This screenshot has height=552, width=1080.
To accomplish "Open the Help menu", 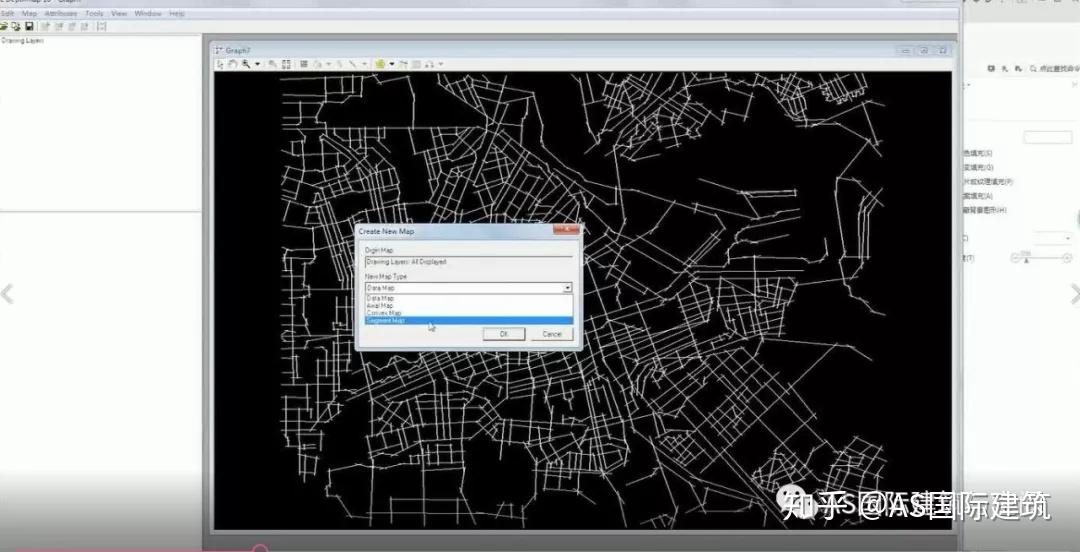I will 176,13.
